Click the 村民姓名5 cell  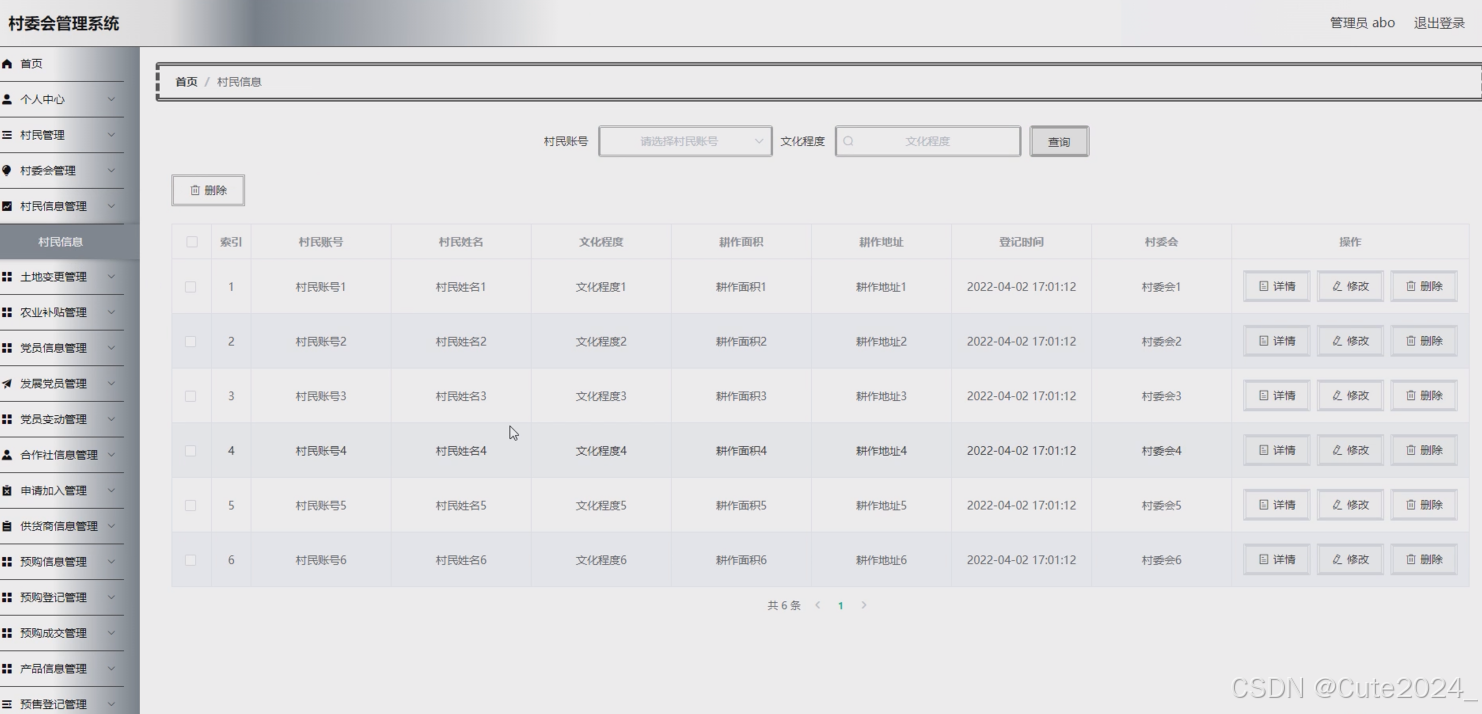(461, 505)
